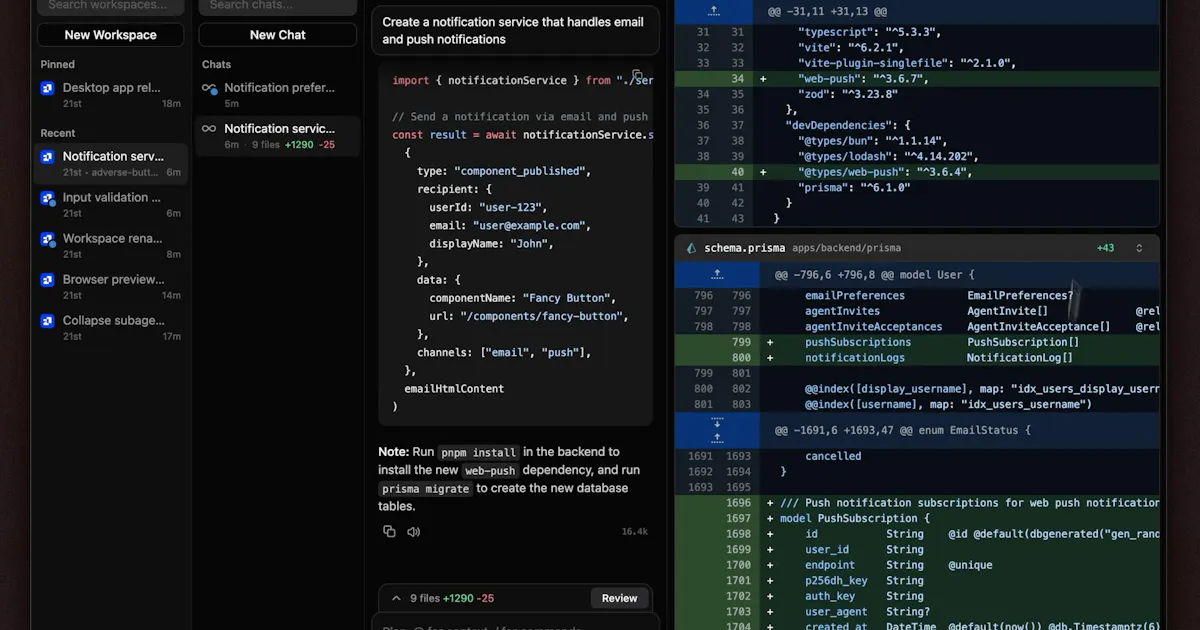Focus the search workspaces field

tap(110, 6)
